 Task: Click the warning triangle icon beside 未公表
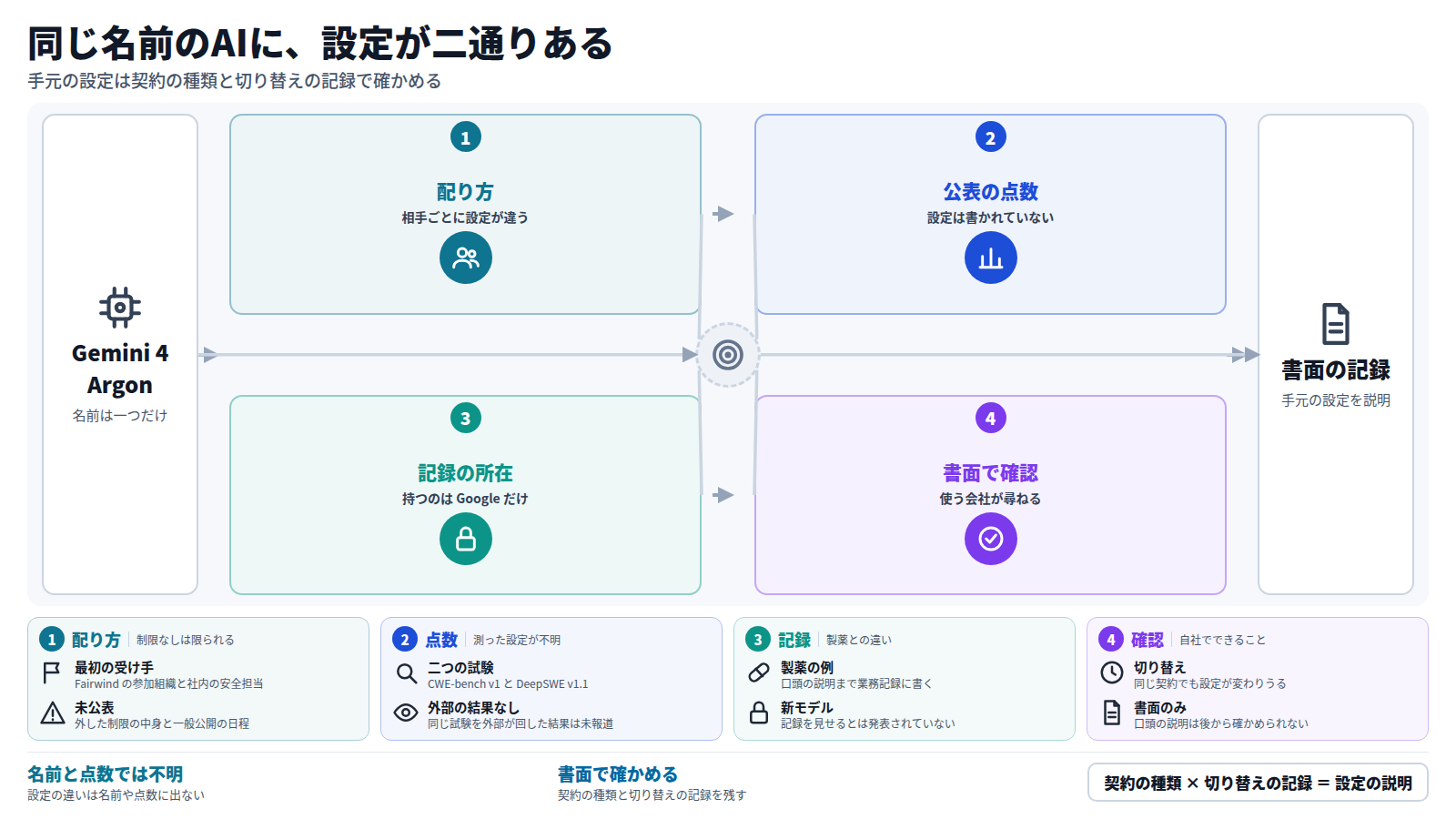point(53,713)
